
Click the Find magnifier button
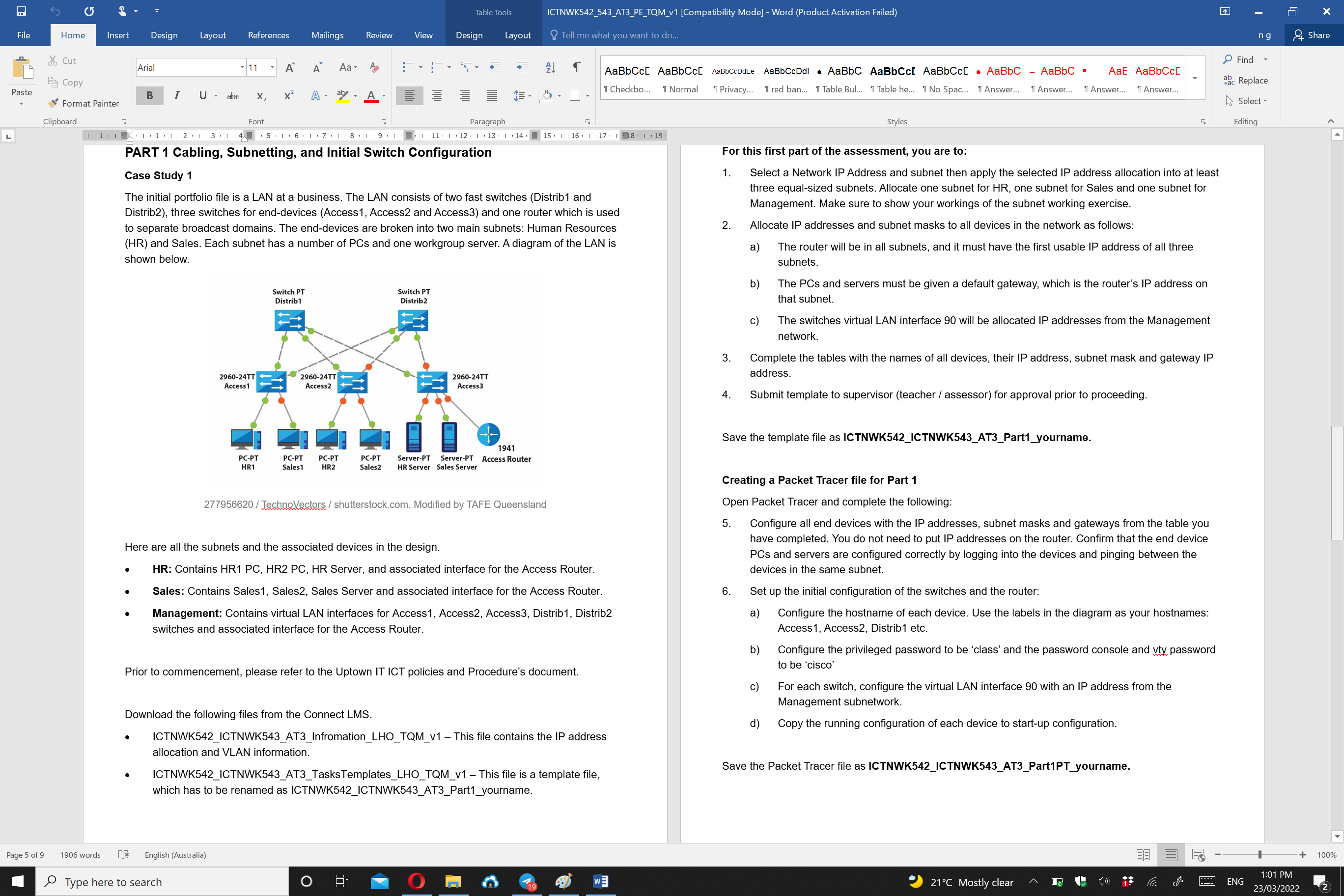(x=1238, y=59)
